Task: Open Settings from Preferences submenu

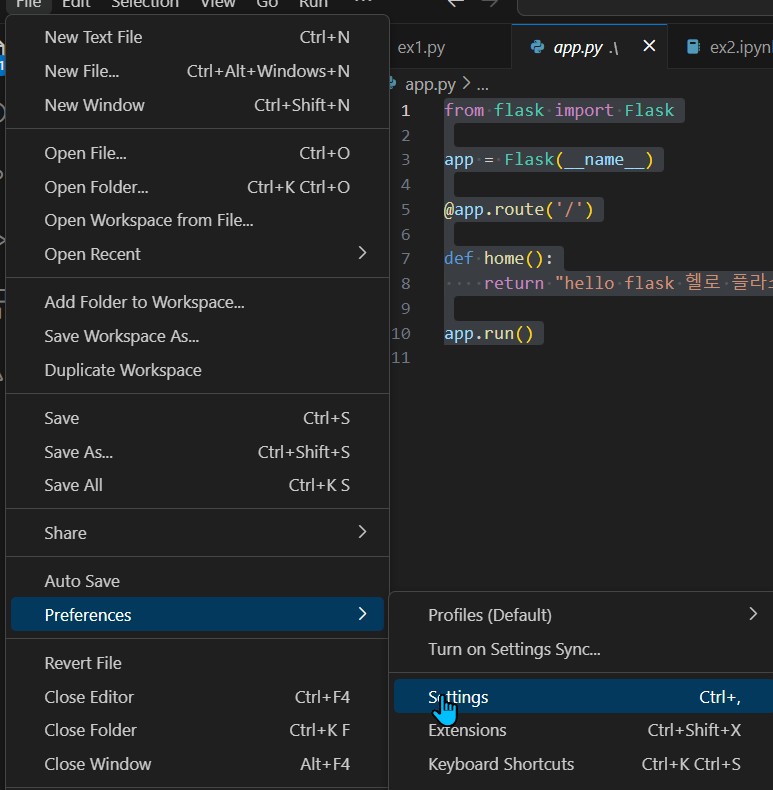Action: [x=584, y=696]
